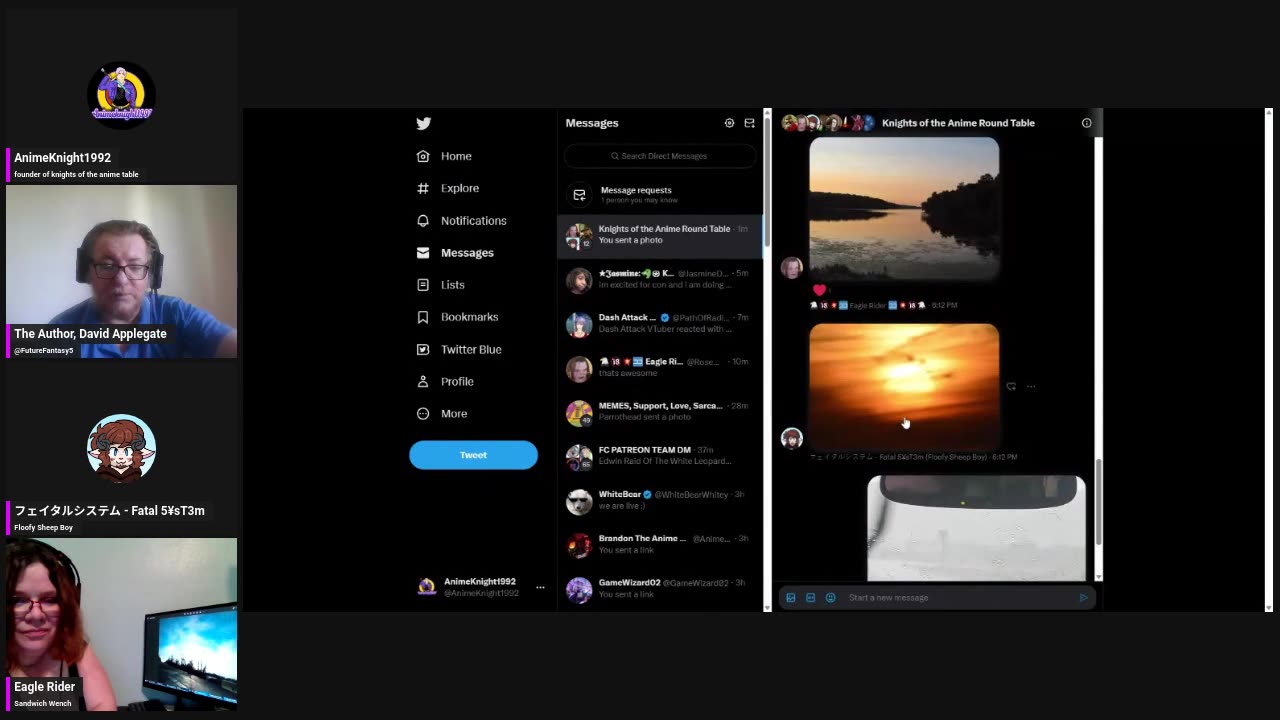Open the Dash Attack conversation

click(660, 323)
